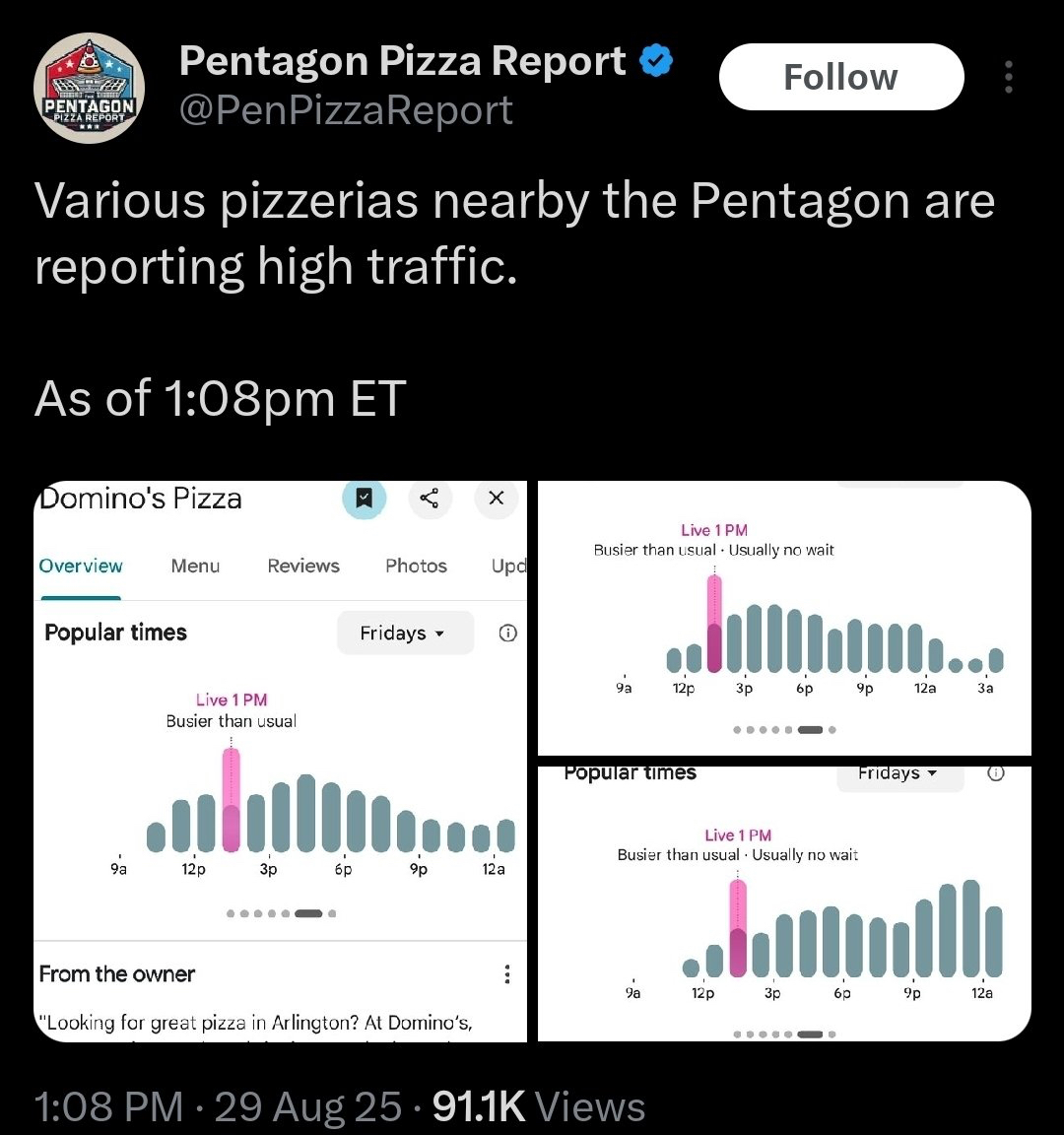Screen dimensions: 1064x1135
Task: Open the Fridays dropdown in bottom-right chart
Action: click(x=897, y=774)
